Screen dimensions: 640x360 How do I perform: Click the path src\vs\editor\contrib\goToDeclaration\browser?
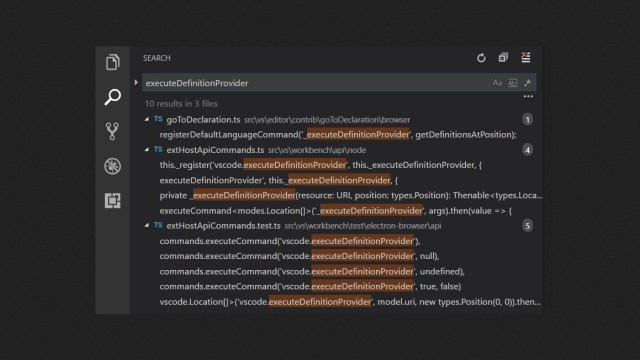[327, 120]
